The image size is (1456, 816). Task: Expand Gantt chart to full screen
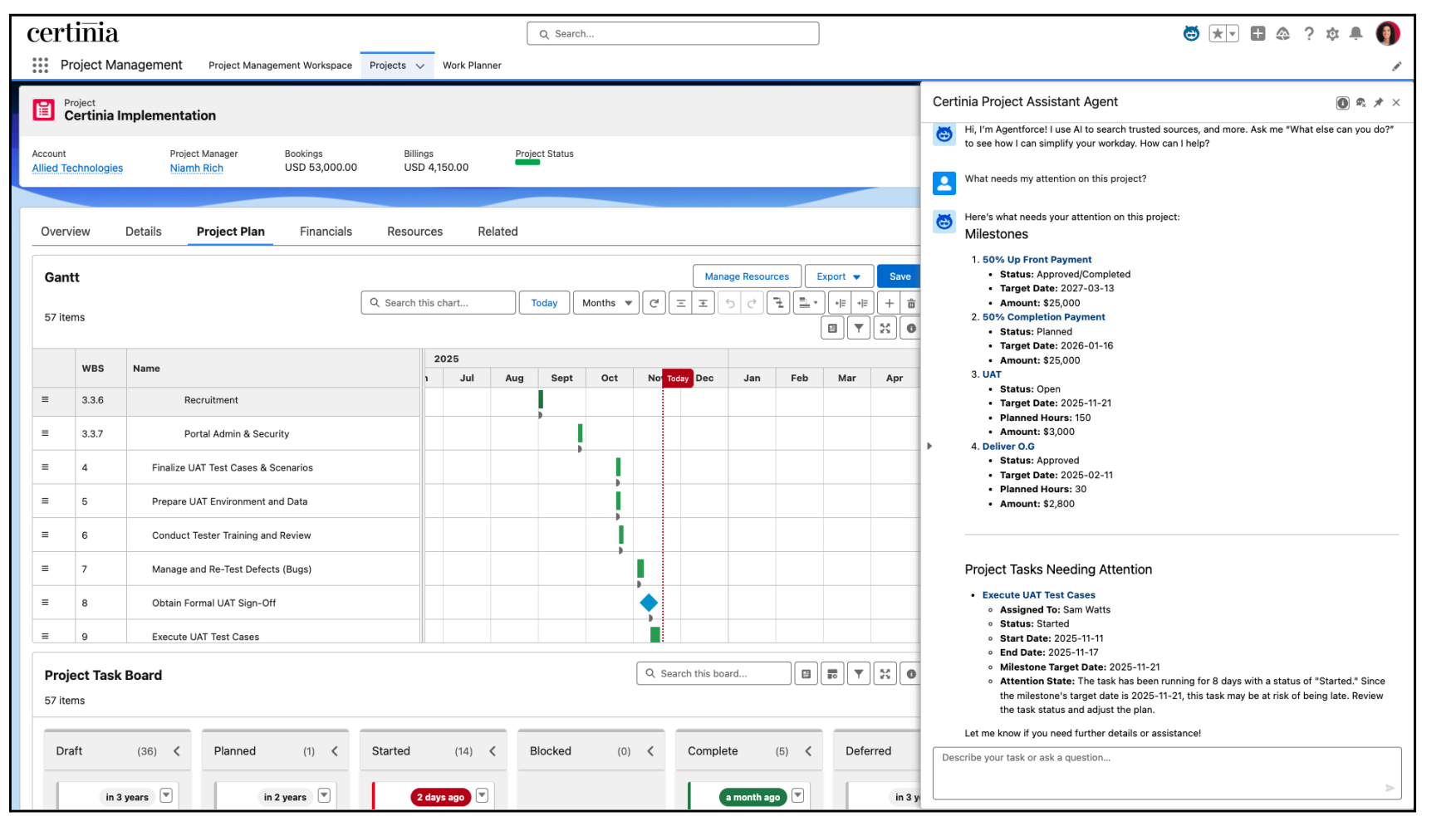885,329
